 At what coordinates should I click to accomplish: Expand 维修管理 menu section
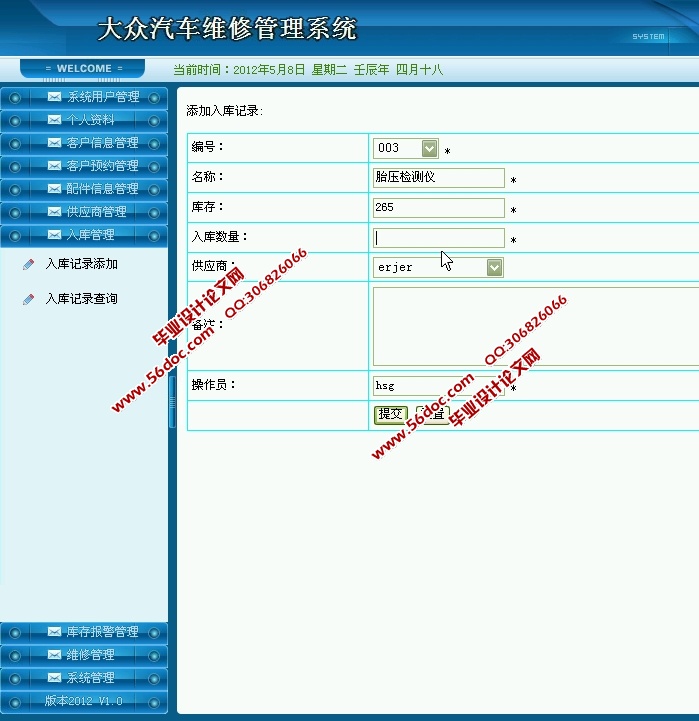(x=84, y=655)
